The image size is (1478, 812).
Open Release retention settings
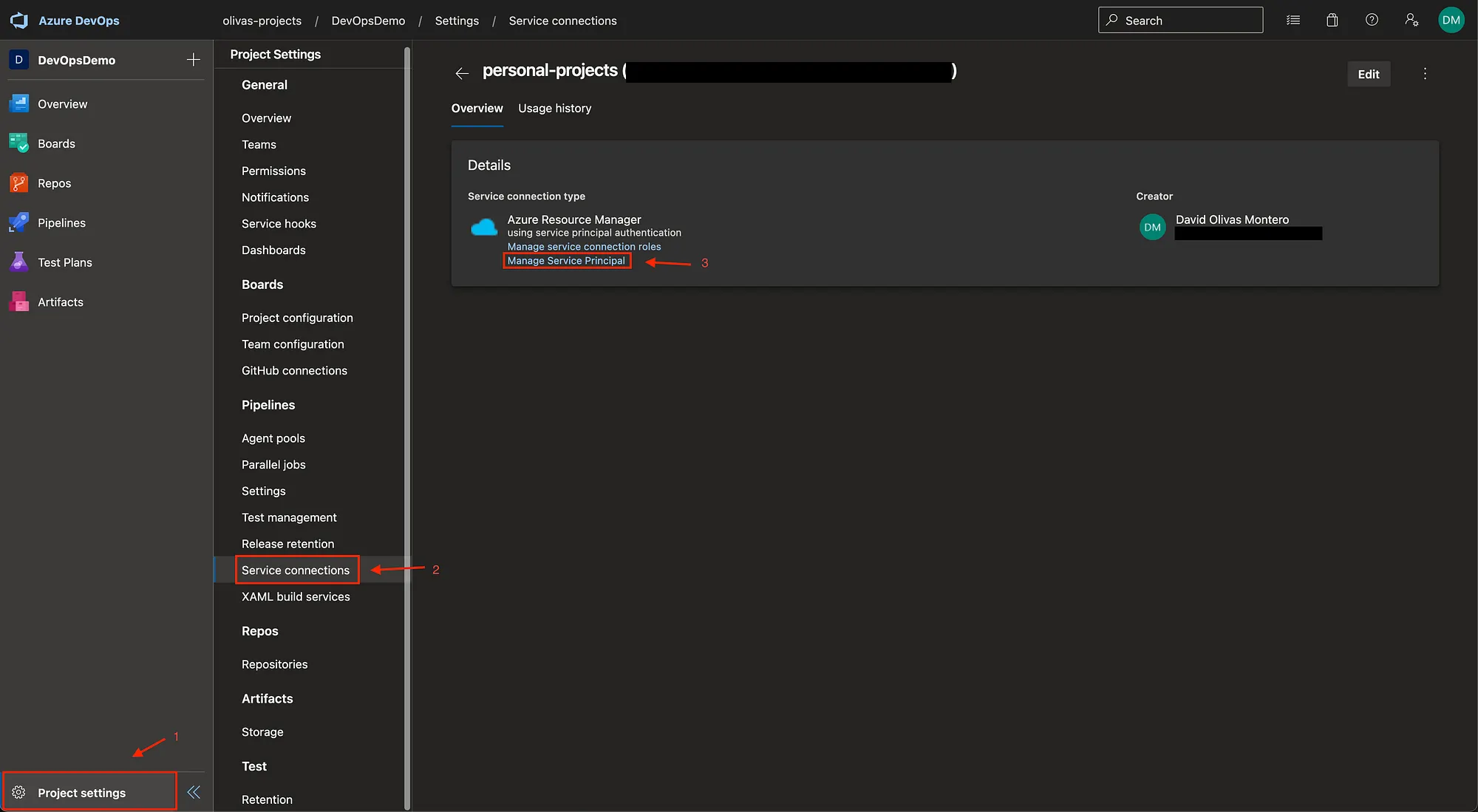[287, 544]
